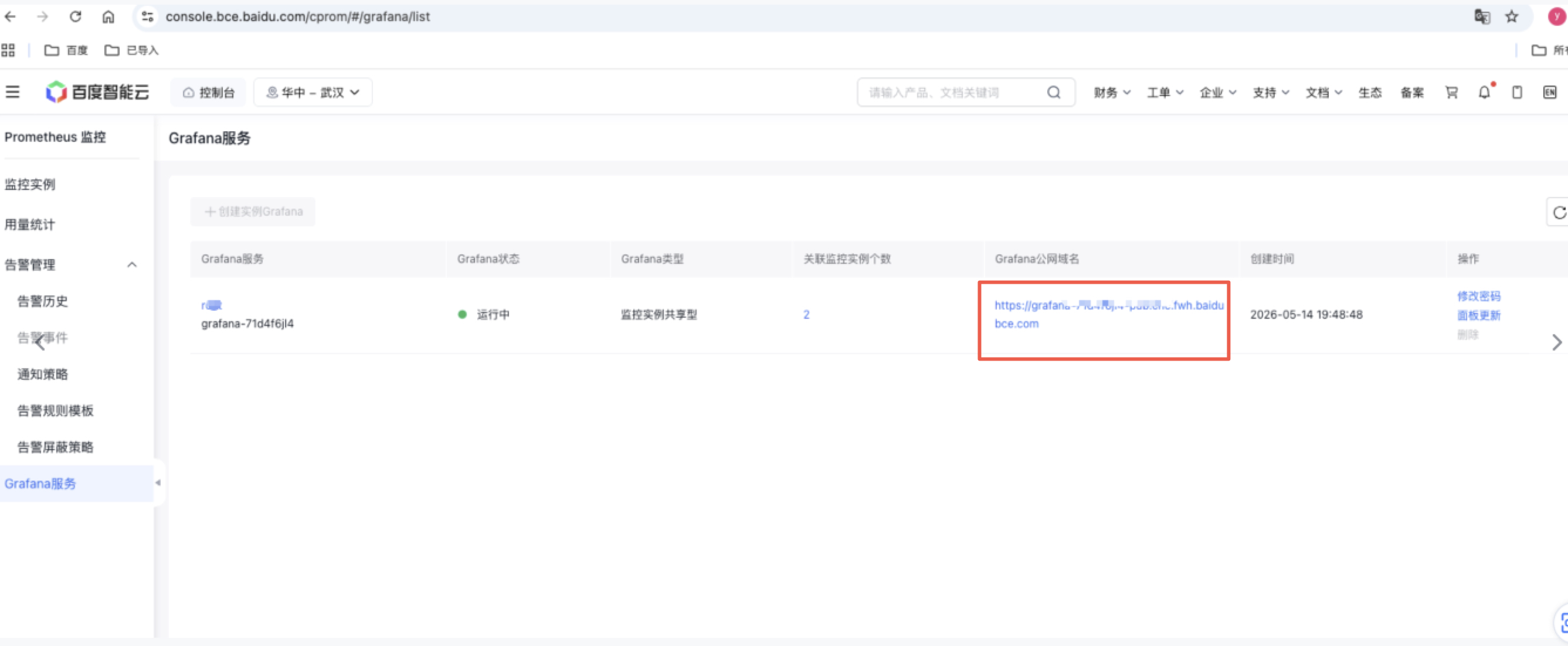Refresh the Grafana instance table
The height and width of the screenshot is (646, 1568).
(1558, 212)
